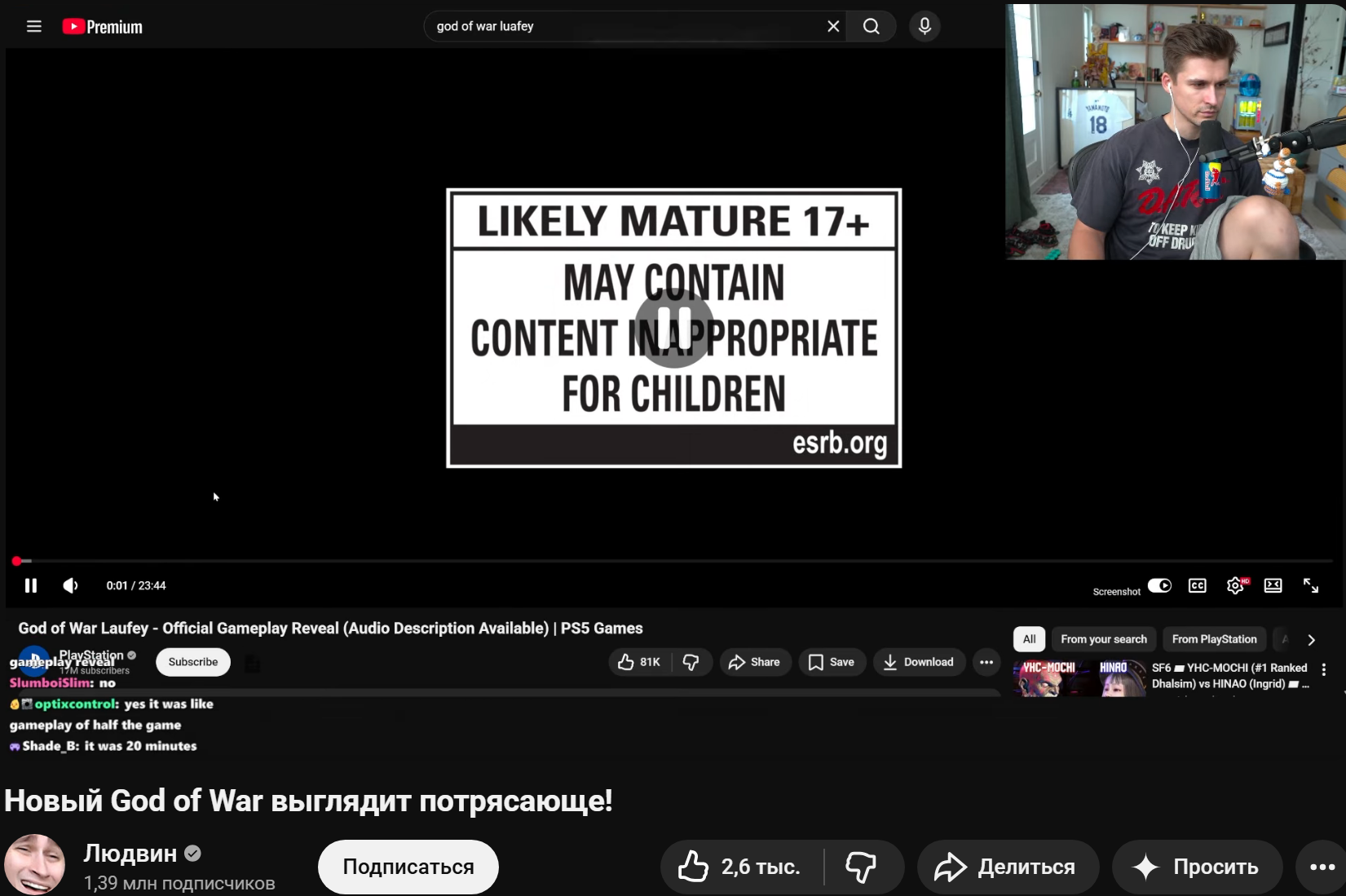Screen dimensions: 1346x896
Task: Select the 'All' filter chip
Action: (x=1030, y=639)
